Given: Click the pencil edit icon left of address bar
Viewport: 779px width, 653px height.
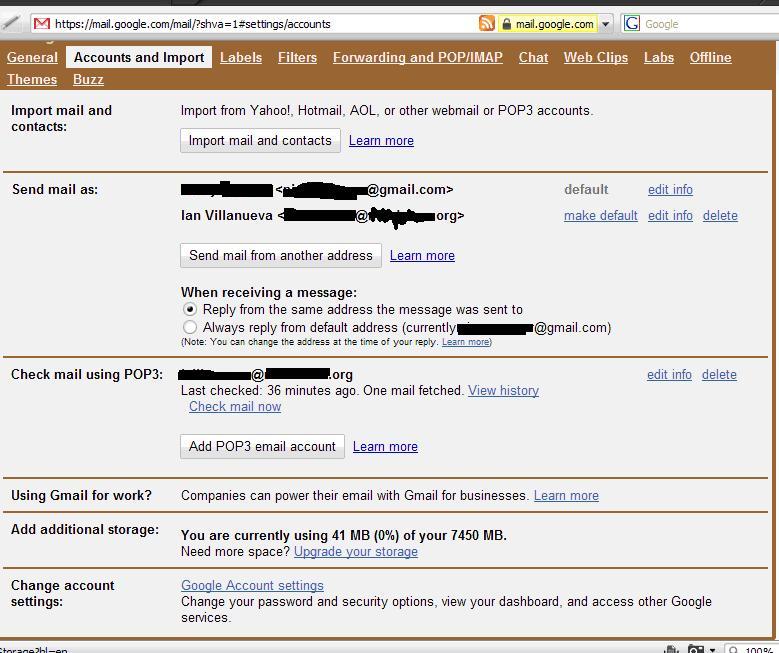Looking at the screenshot, I should pyautogui.click(x=10, y=23).
